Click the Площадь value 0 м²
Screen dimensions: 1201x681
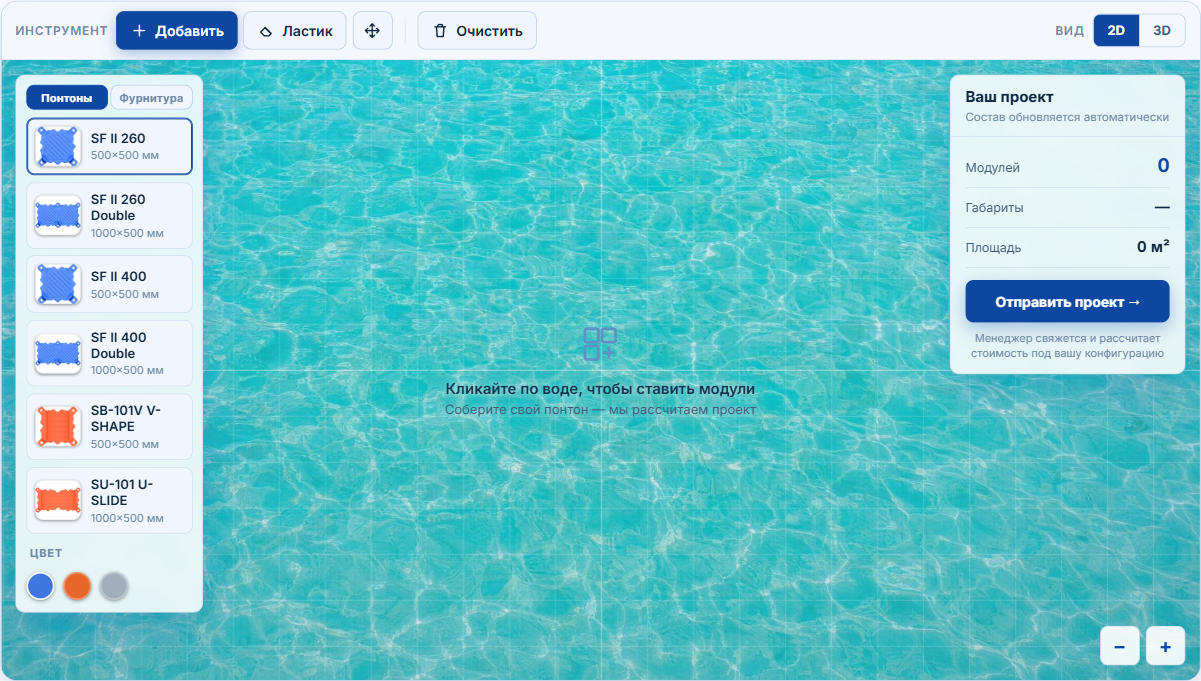pos(1153,247)
